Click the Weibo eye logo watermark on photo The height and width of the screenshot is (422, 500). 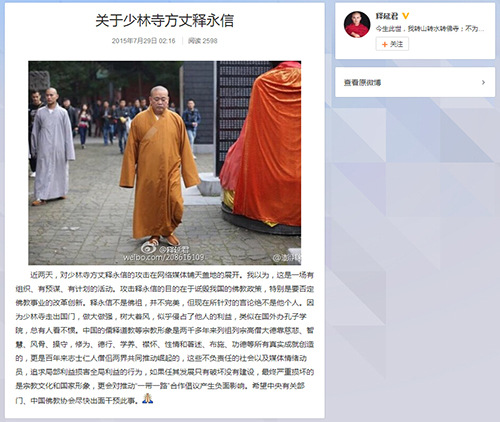click(148, 248)
